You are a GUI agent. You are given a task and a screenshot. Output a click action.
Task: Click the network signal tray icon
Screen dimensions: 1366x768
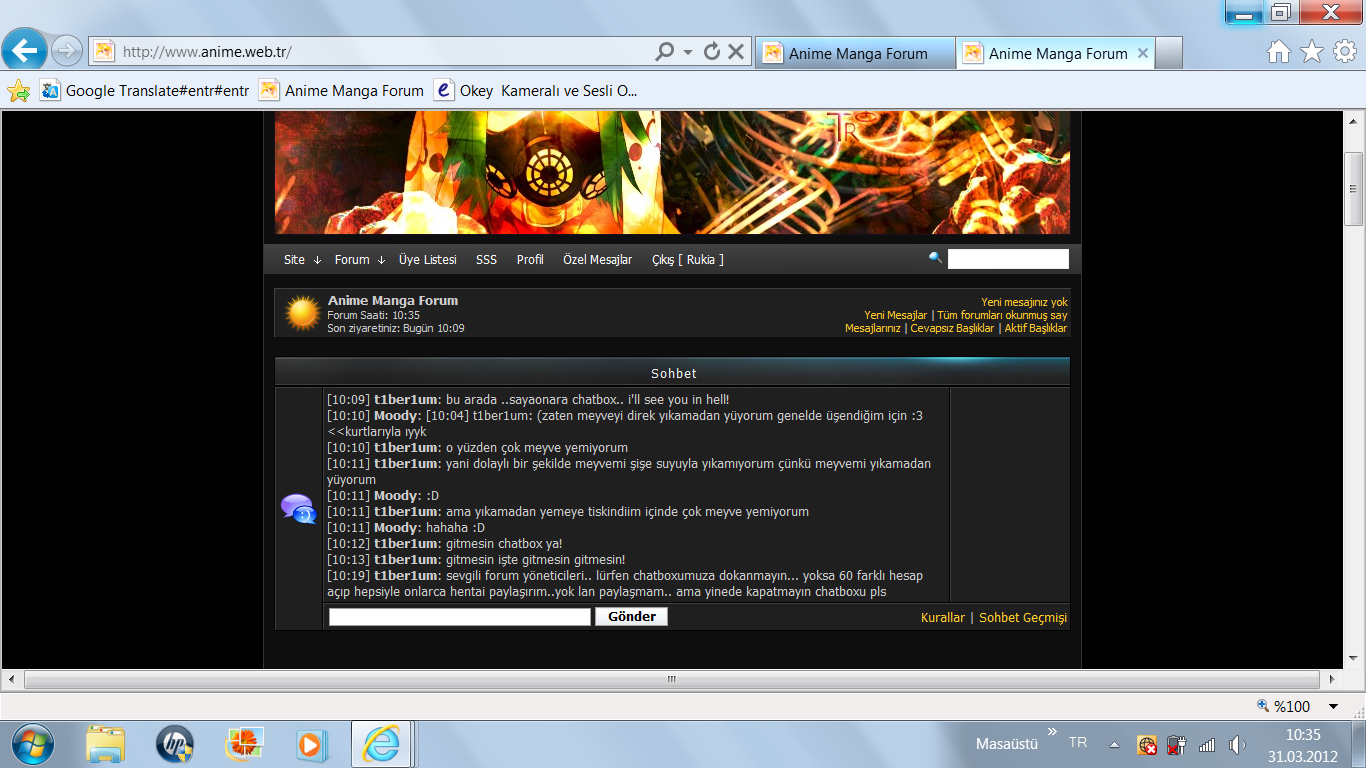1207,744
